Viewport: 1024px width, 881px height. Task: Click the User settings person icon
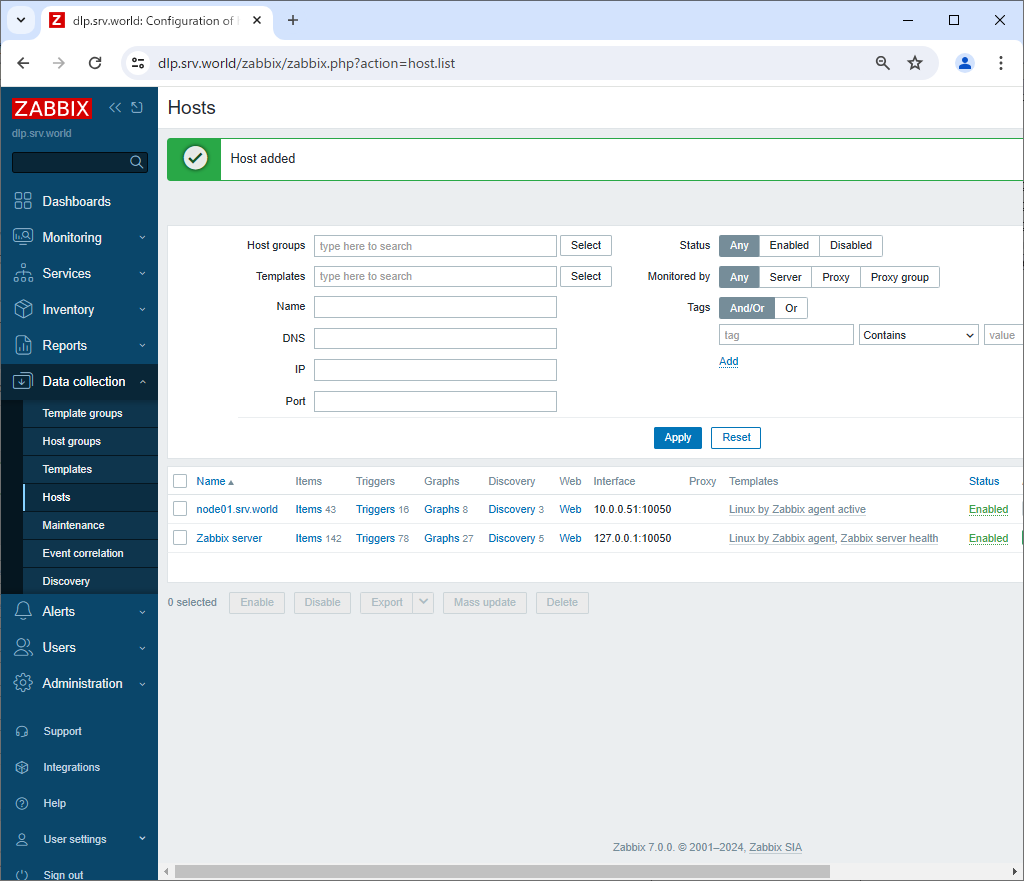(x=22, y=839)
